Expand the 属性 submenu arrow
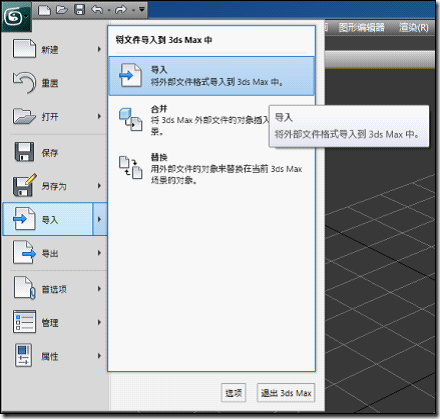The image size is (440, 419). click(x=99, y=356)
